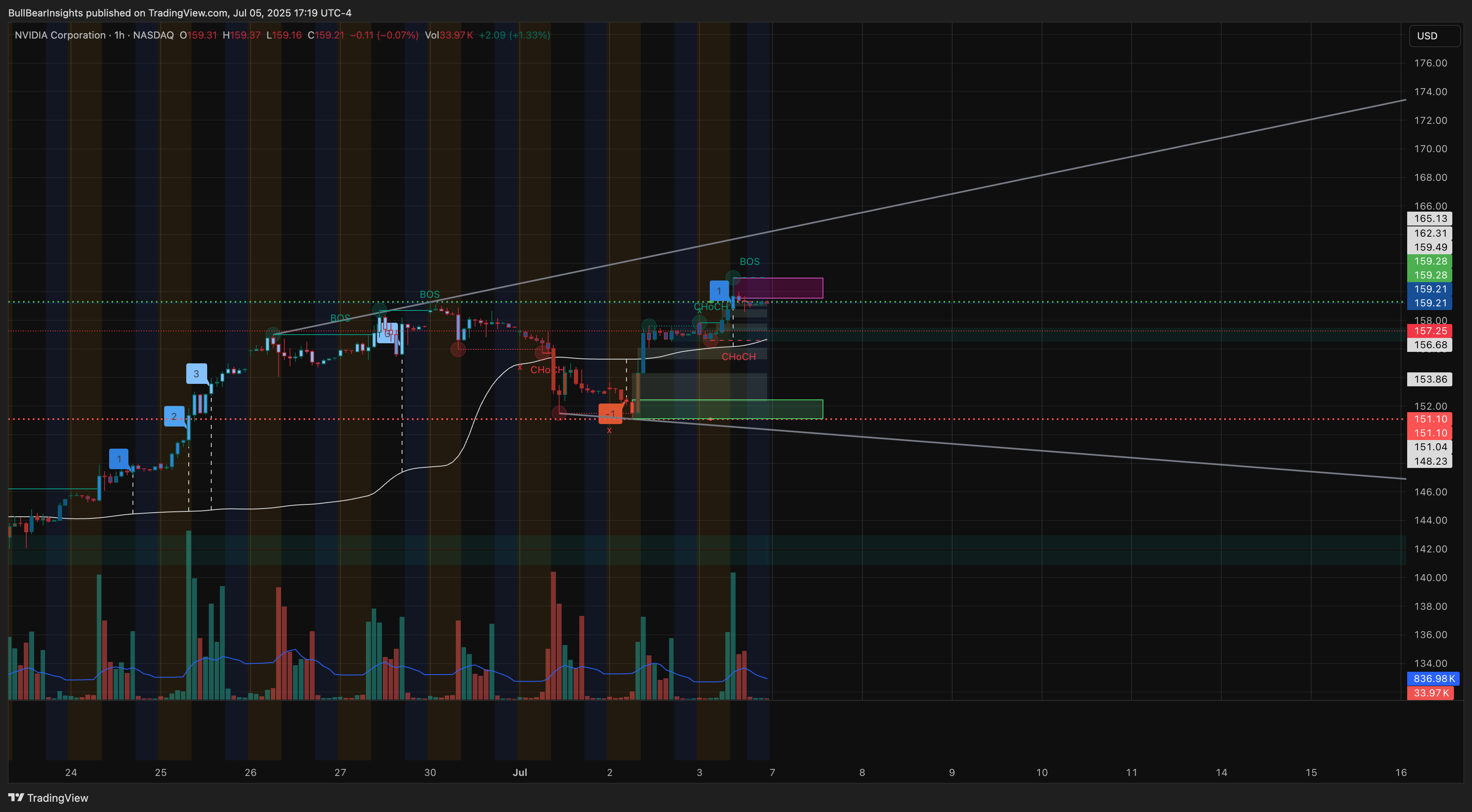Screen dimensions: 1472x812
Task: Click the 172.00 price axis tick
Action: tap(1430, 120)
